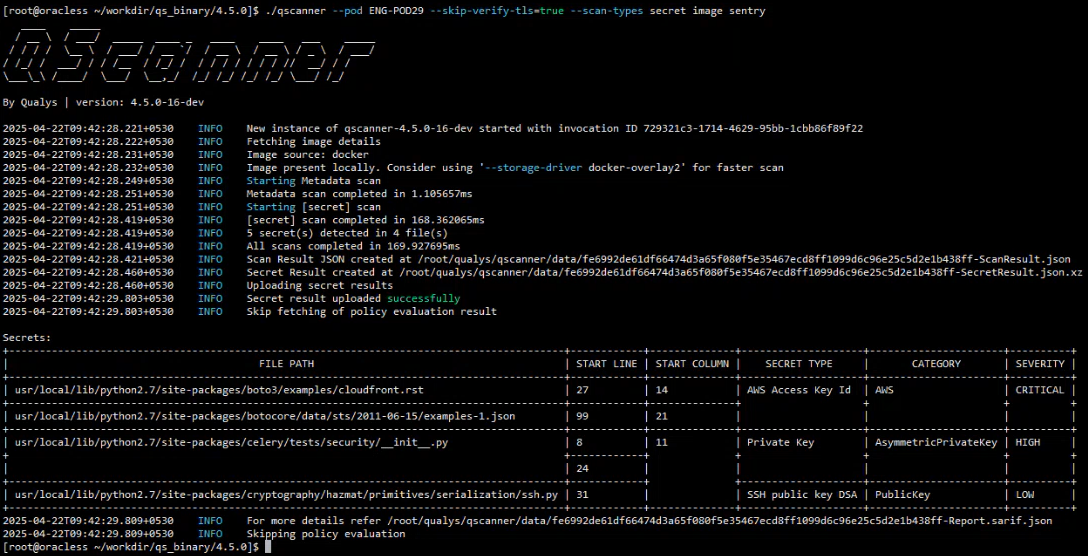Click the 'Starting Metadata scan' line
Viewport: 1088px width, 556px height.
[314, 180]
